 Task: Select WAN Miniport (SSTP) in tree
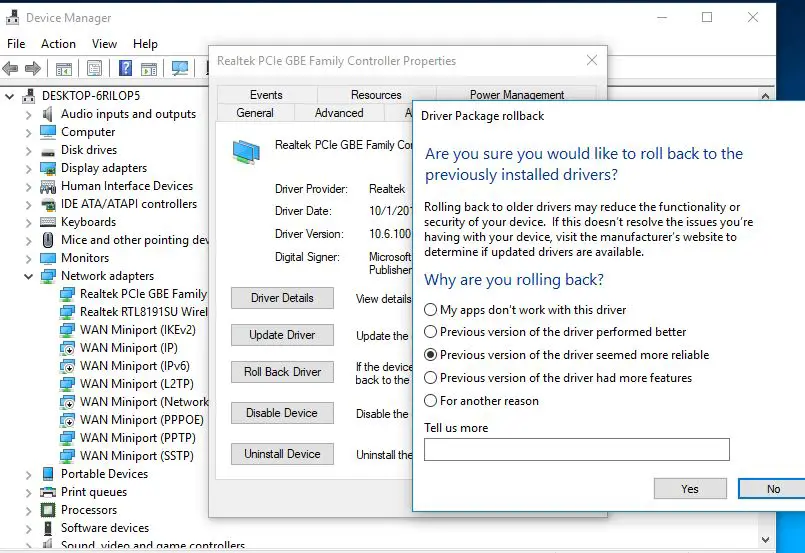point(127,455)
